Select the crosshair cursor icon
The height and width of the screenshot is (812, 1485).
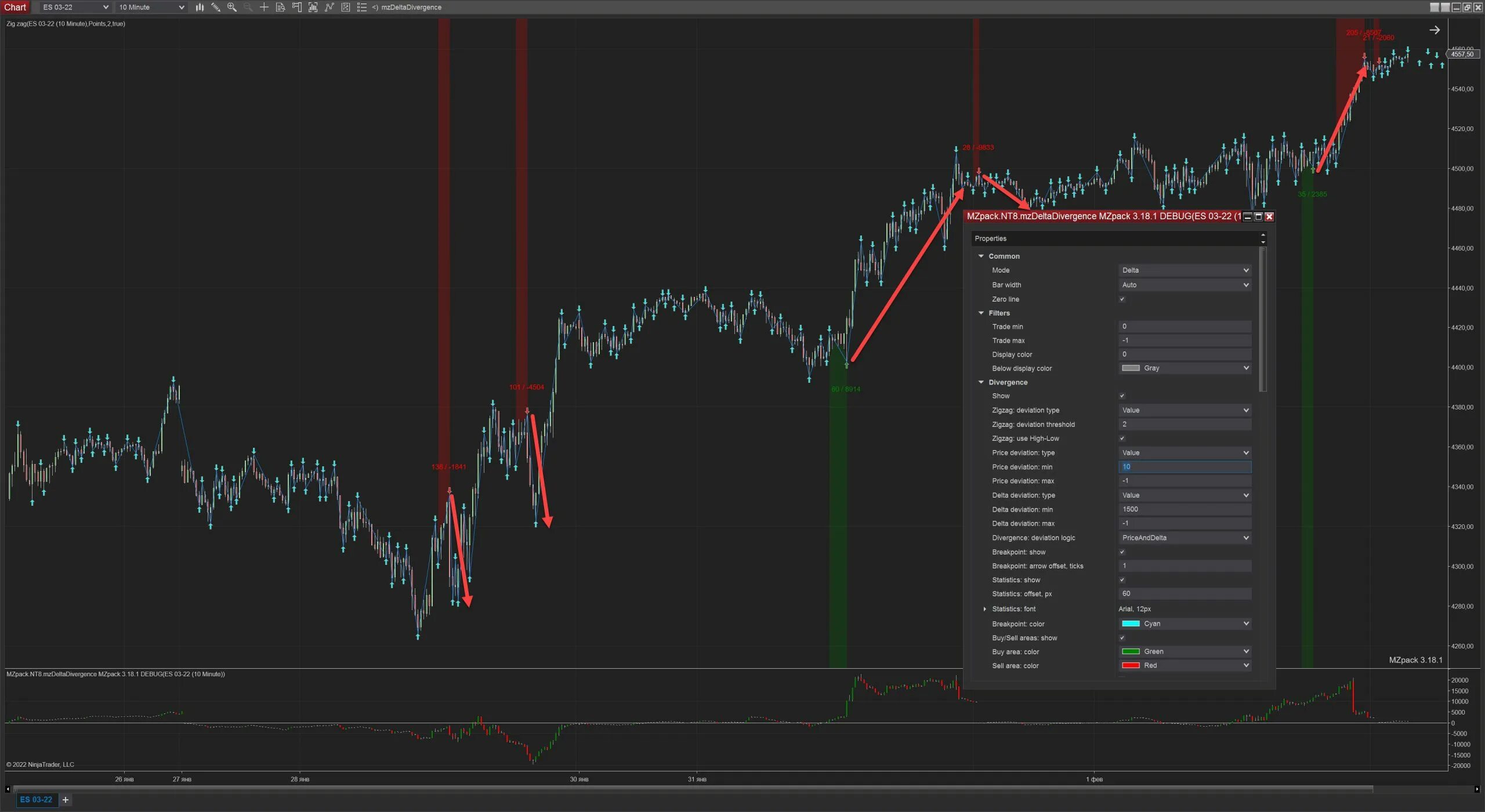click(x=264, y=7)
